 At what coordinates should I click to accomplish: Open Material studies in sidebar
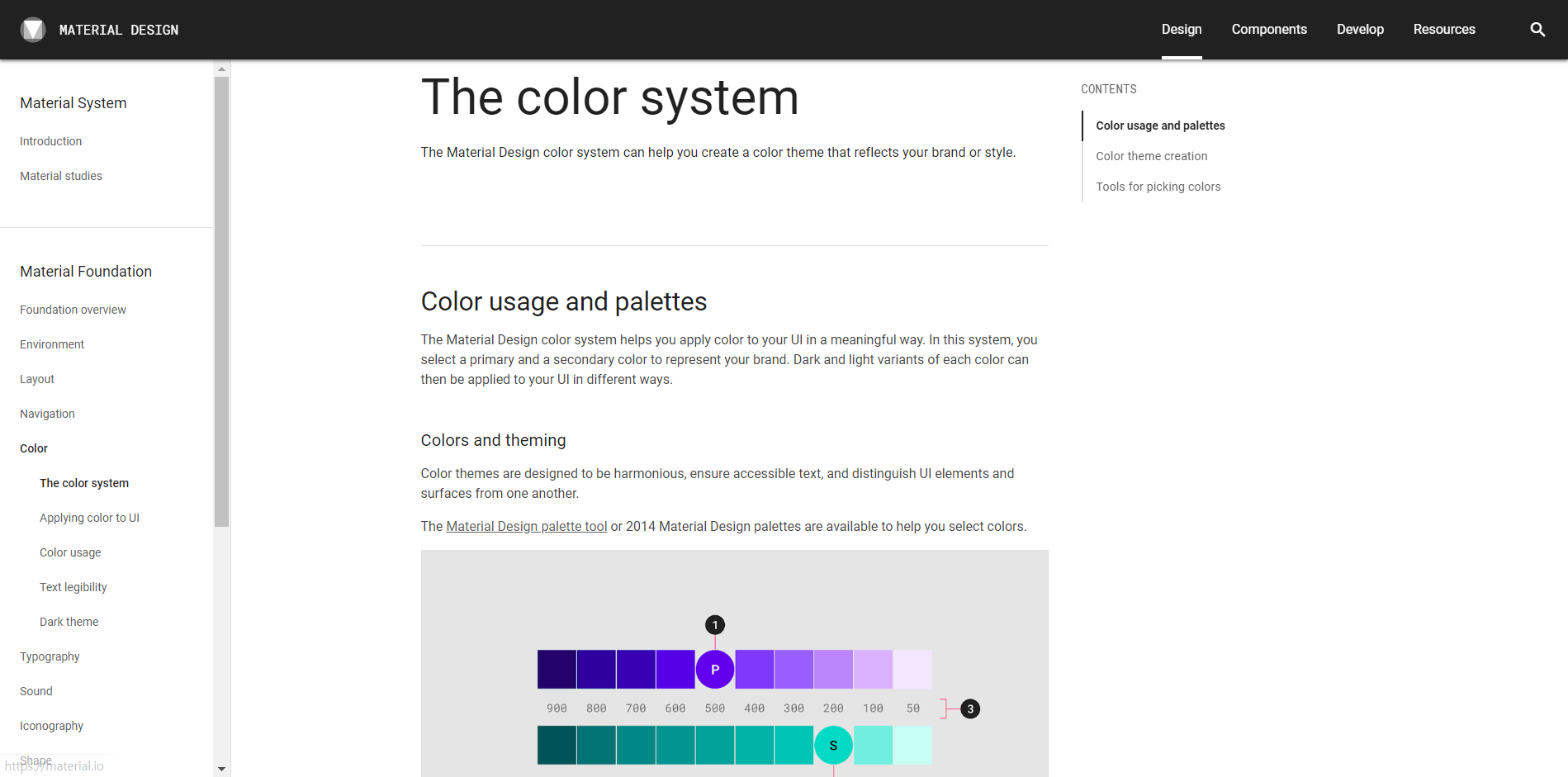61,176
